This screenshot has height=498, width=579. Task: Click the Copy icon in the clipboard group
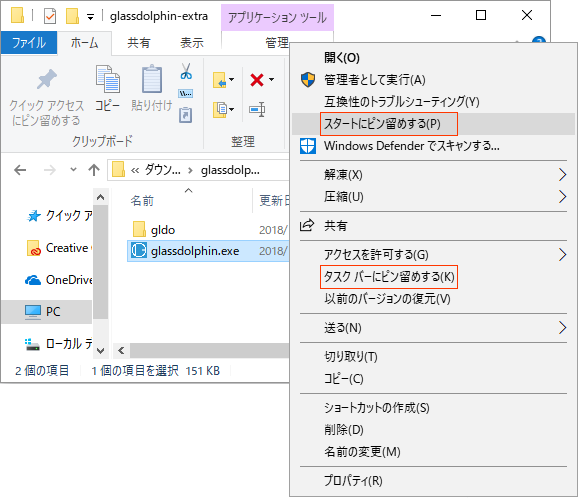(107, 79)
